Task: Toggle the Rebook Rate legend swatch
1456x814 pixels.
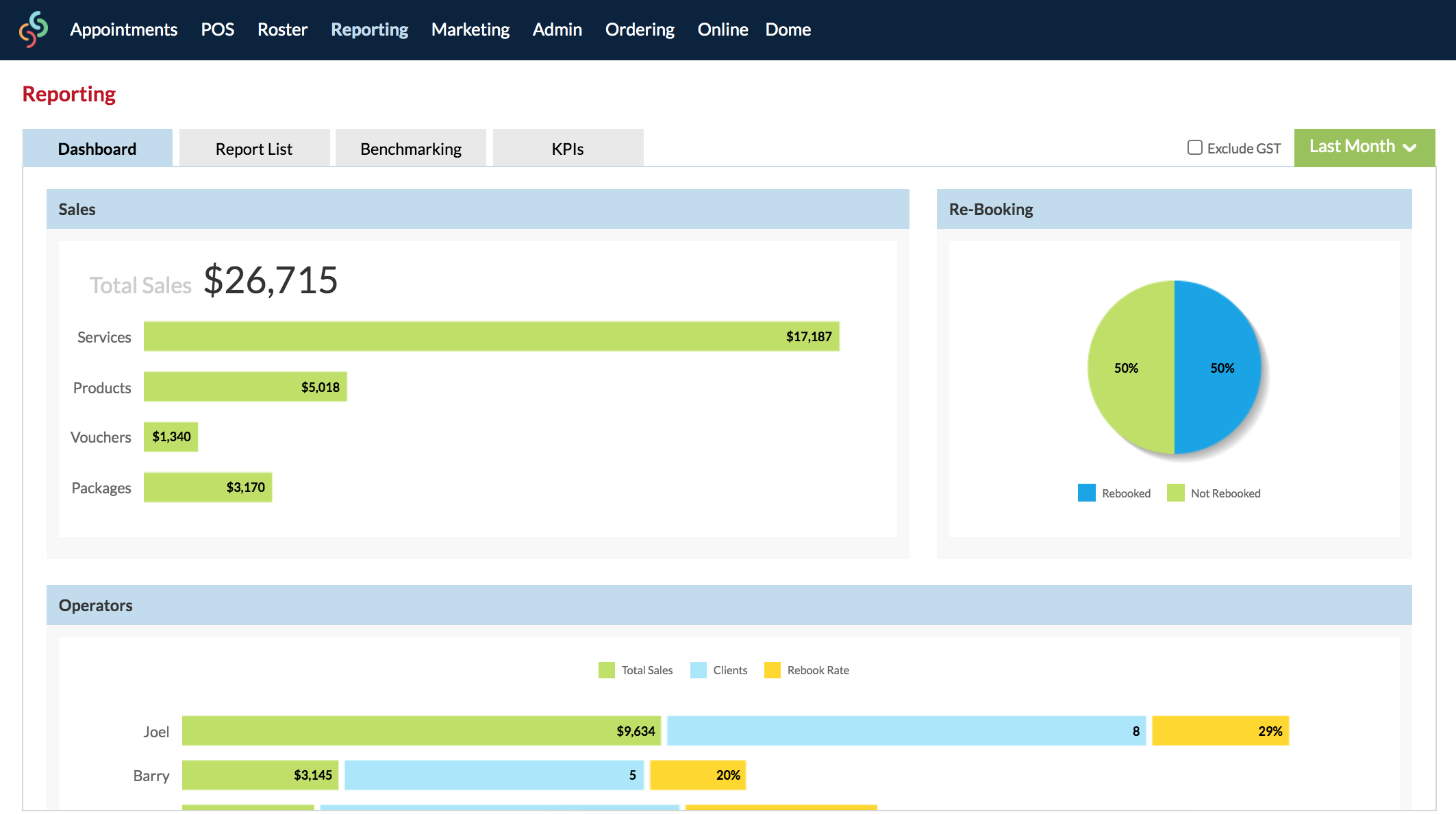Action: coord(773,670)
